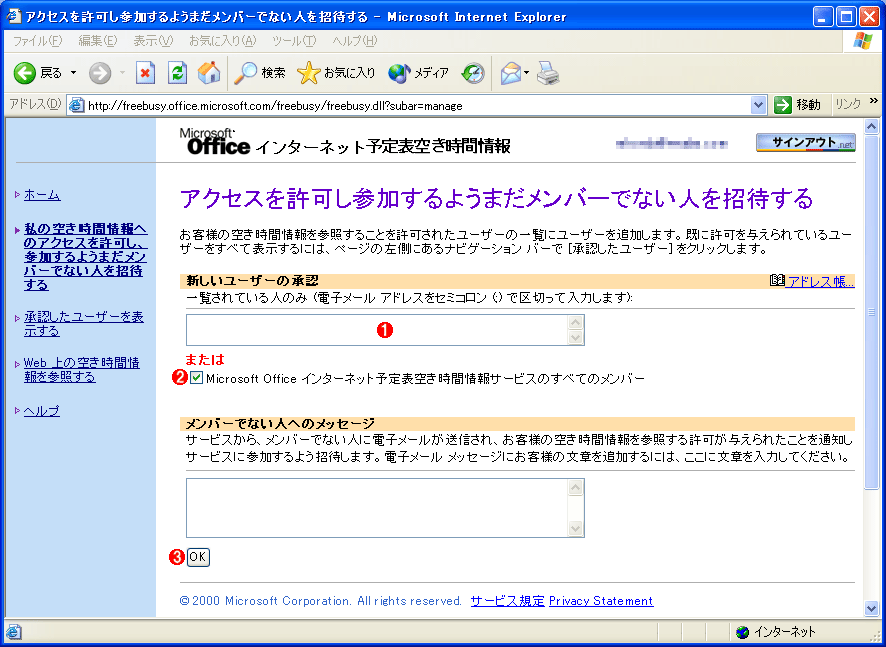Image resolution: width=886 pixels, height=647 pixels.
Task: Open the ヘルプ link in sidebar
Action: [x=42, y=411]
